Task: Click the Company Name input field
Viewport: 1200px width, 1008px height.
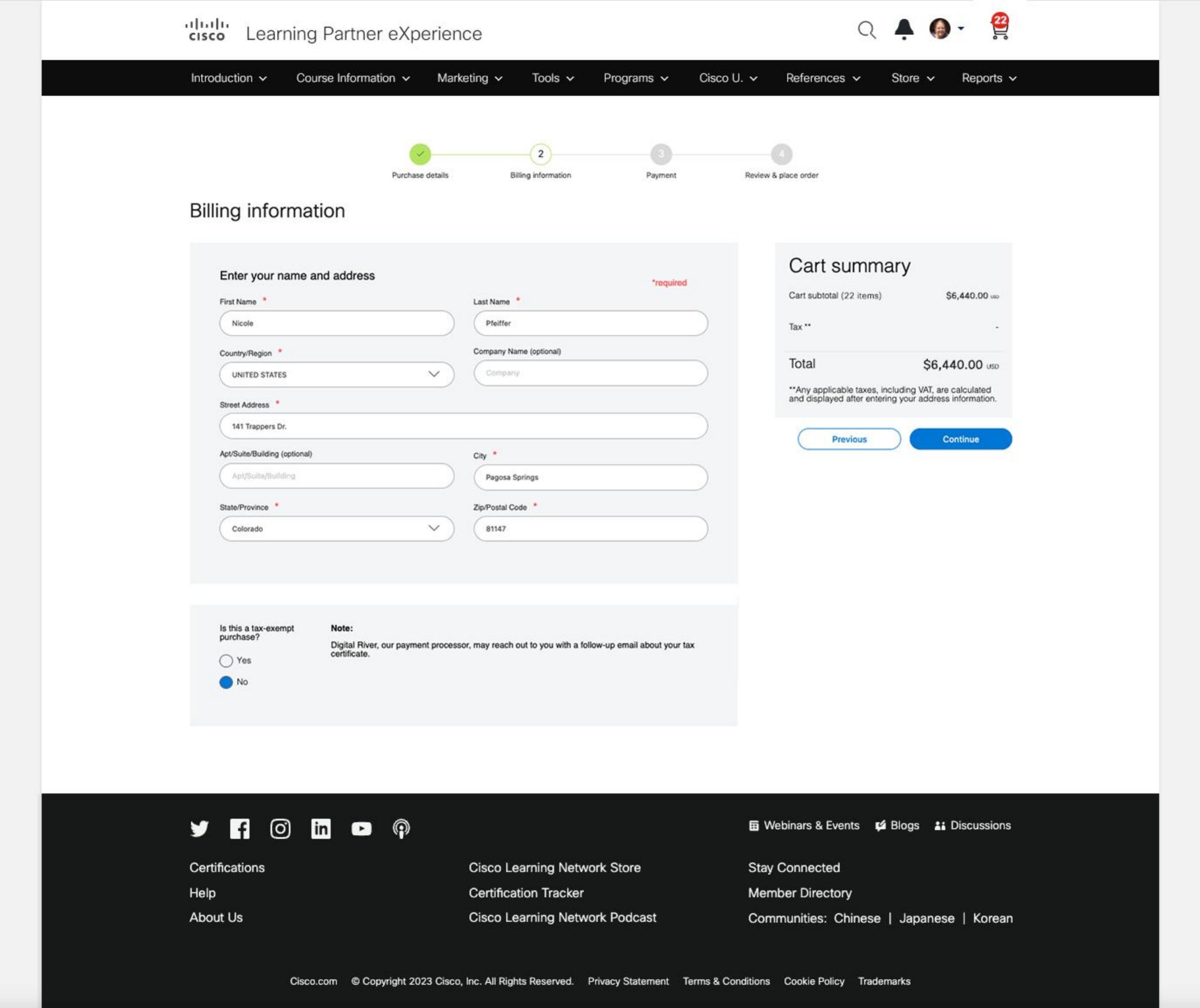Action: coord(590,373)
